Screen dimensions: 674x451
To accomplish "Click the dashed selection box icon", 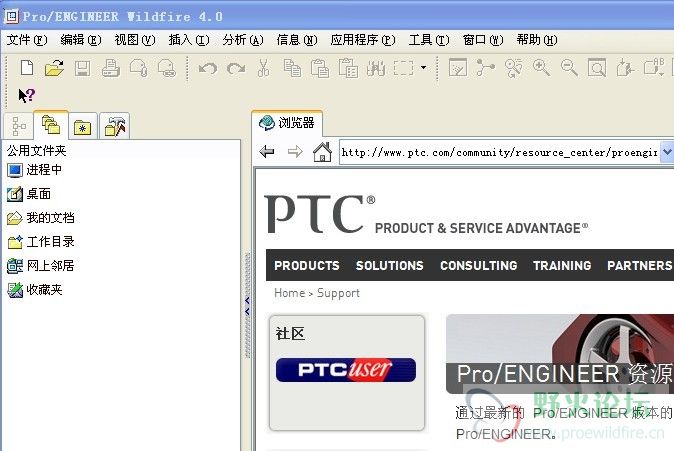I will pos(403,68).
